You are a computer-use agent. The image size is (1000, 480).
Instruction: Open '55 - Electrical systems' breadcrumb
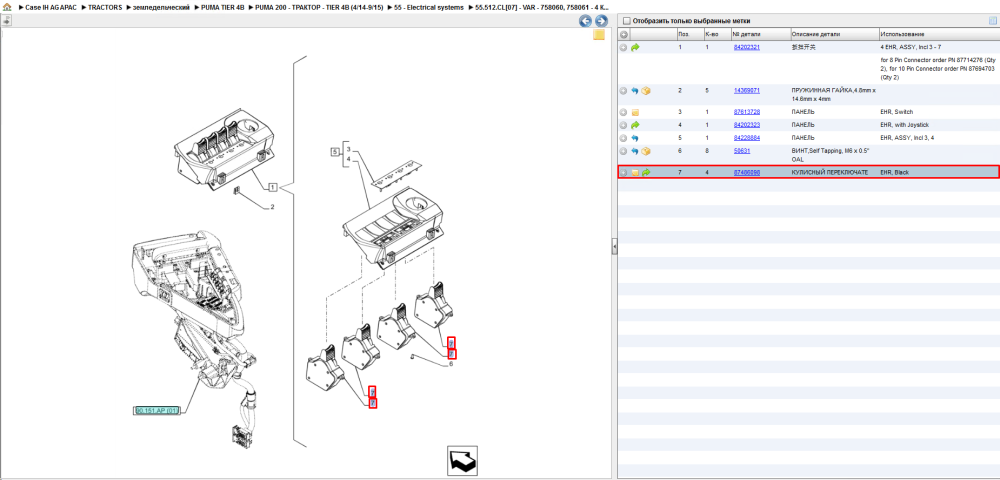pos(429,7)
